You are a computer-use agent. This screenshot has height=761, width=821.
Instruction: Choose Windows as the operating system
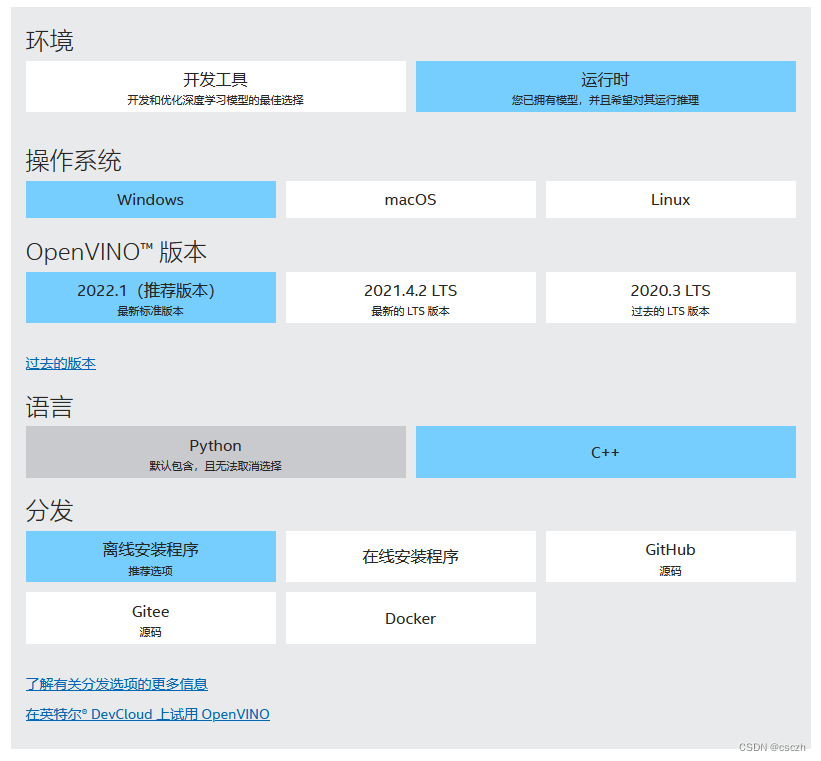click(x=151, y=200)
